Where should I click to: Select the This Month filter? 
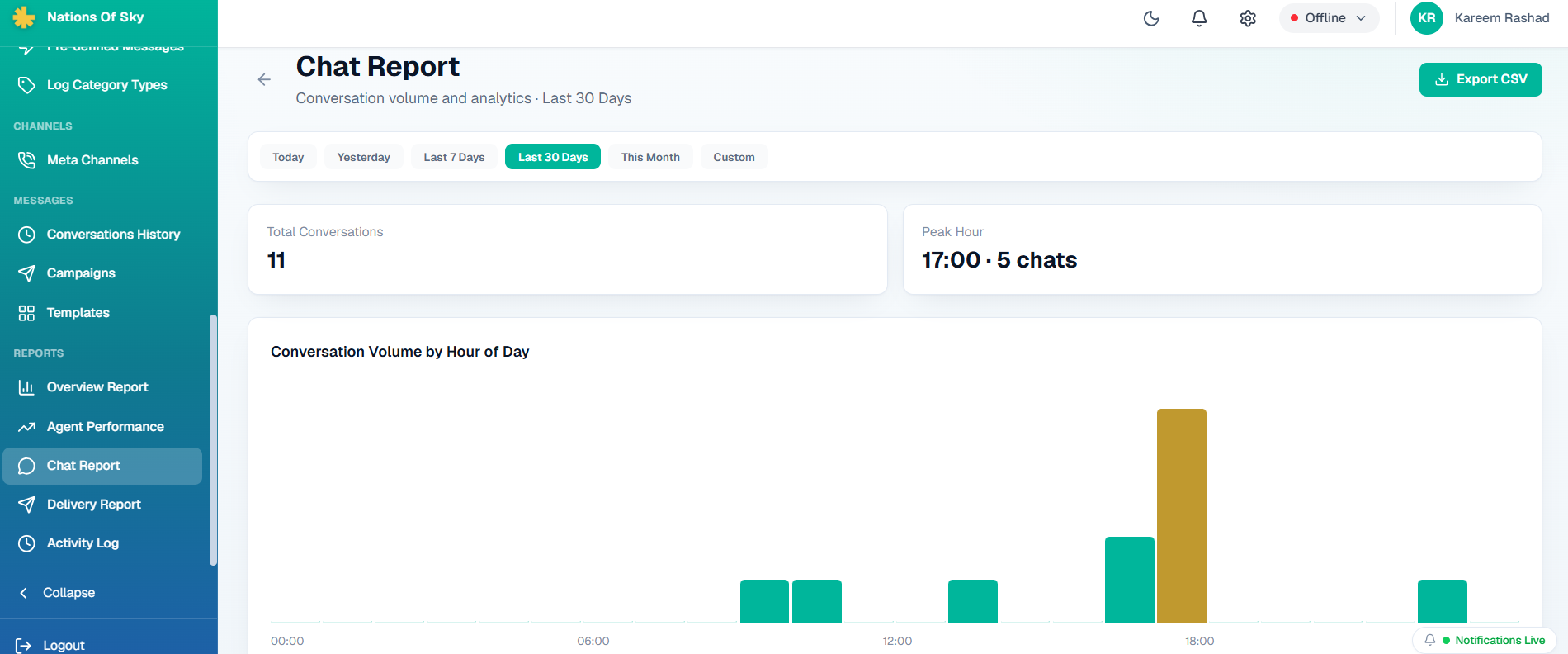click(650, 157)
